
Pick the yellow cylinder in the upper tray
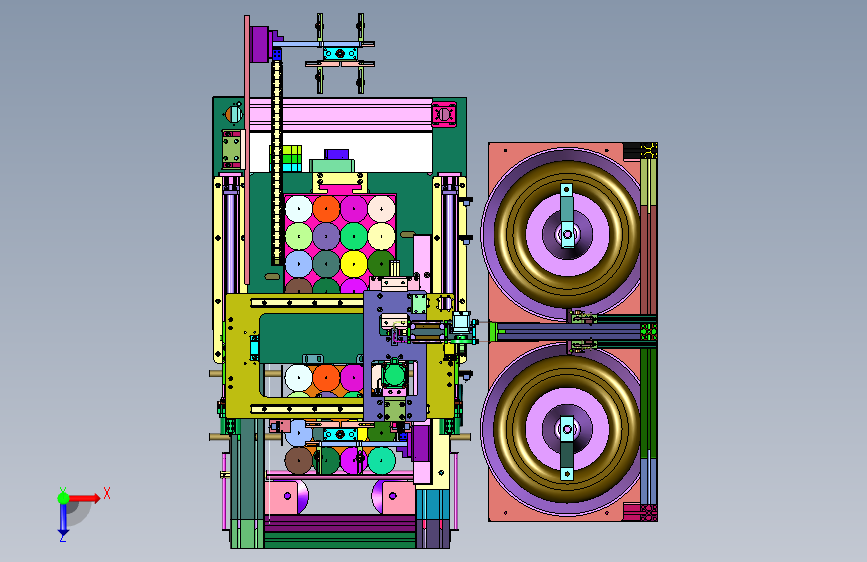tap(354, 263)
